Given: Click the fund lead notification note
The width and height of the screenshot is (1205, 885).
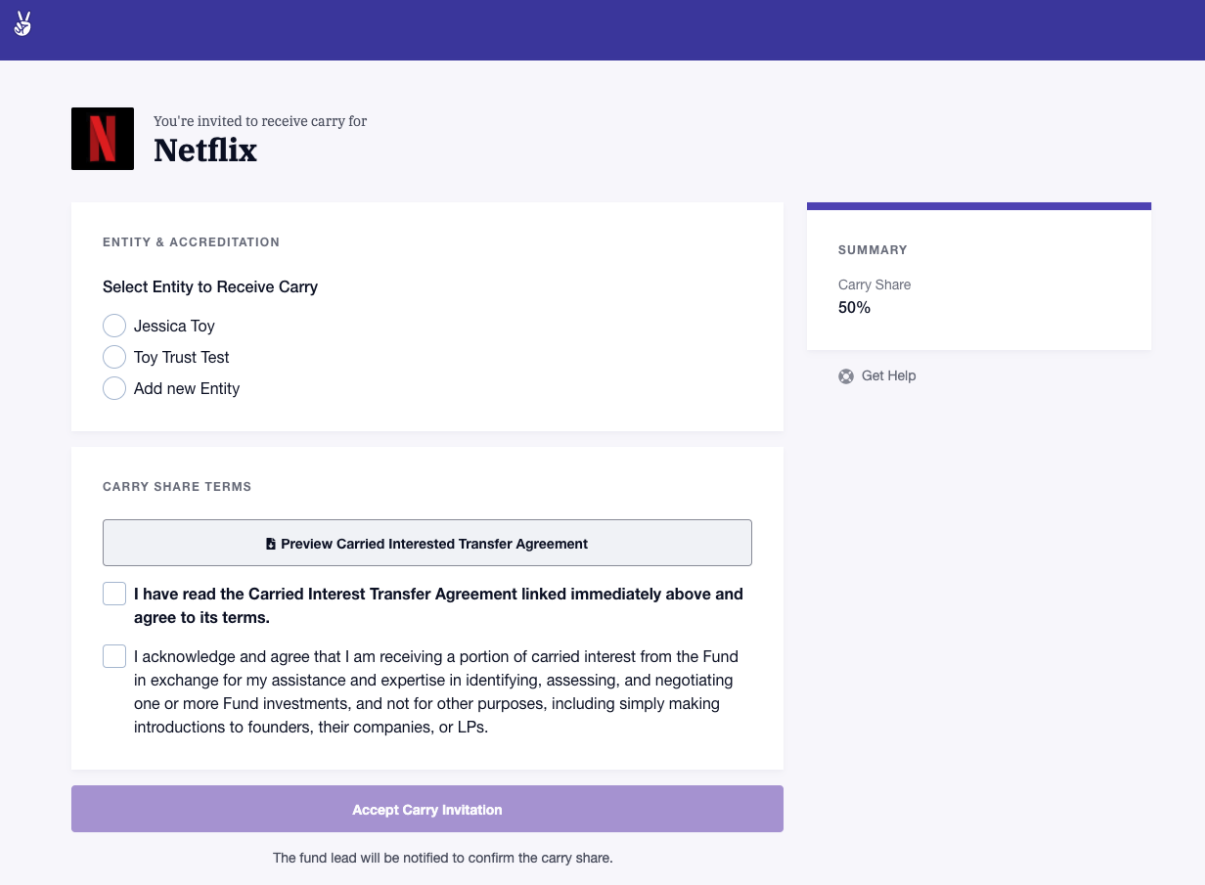Looking at the screenshot, I should point(442,858).
